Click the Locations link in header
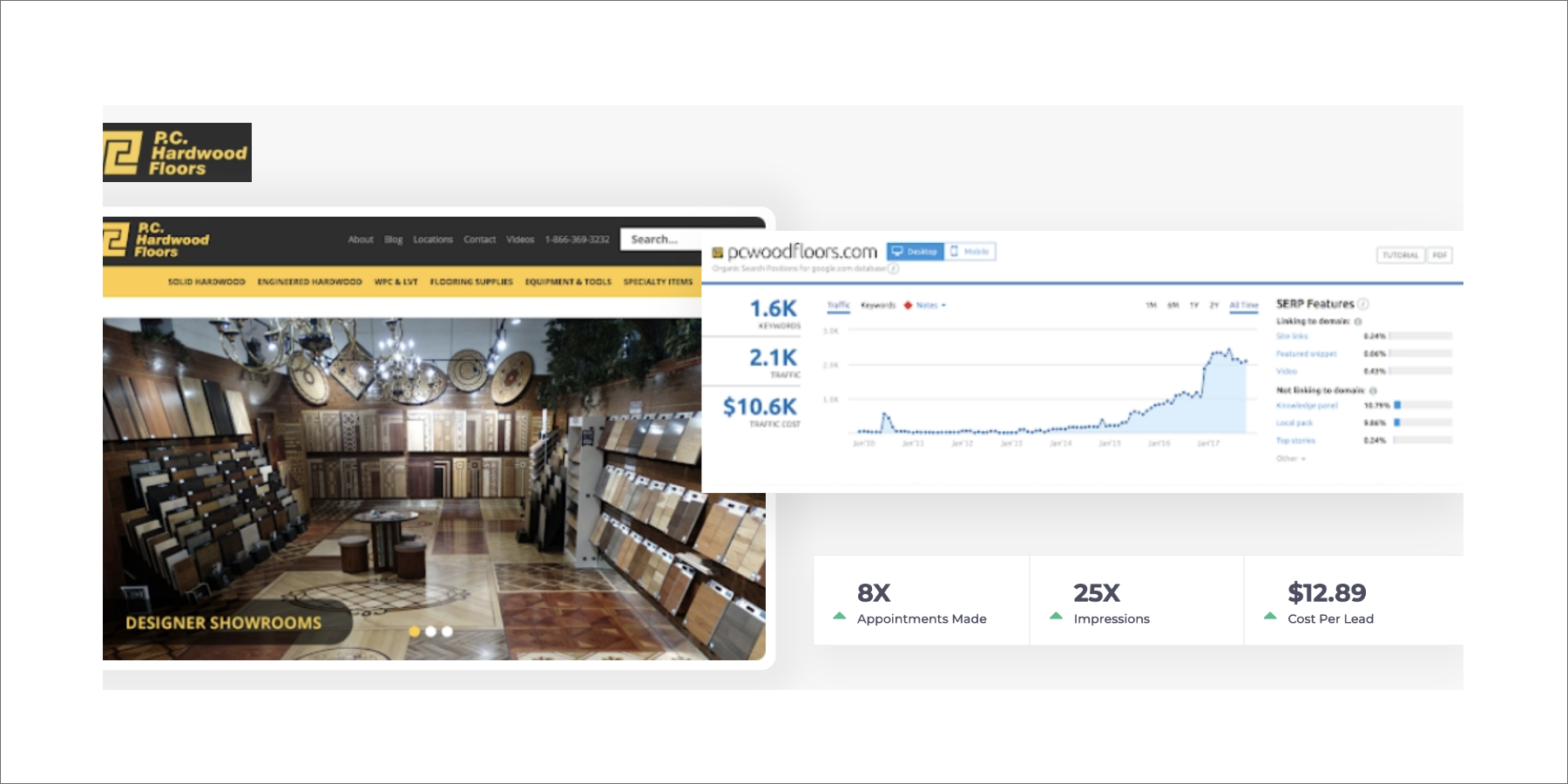The height and width of the screenshot is (784, 1568). [433, 240]
